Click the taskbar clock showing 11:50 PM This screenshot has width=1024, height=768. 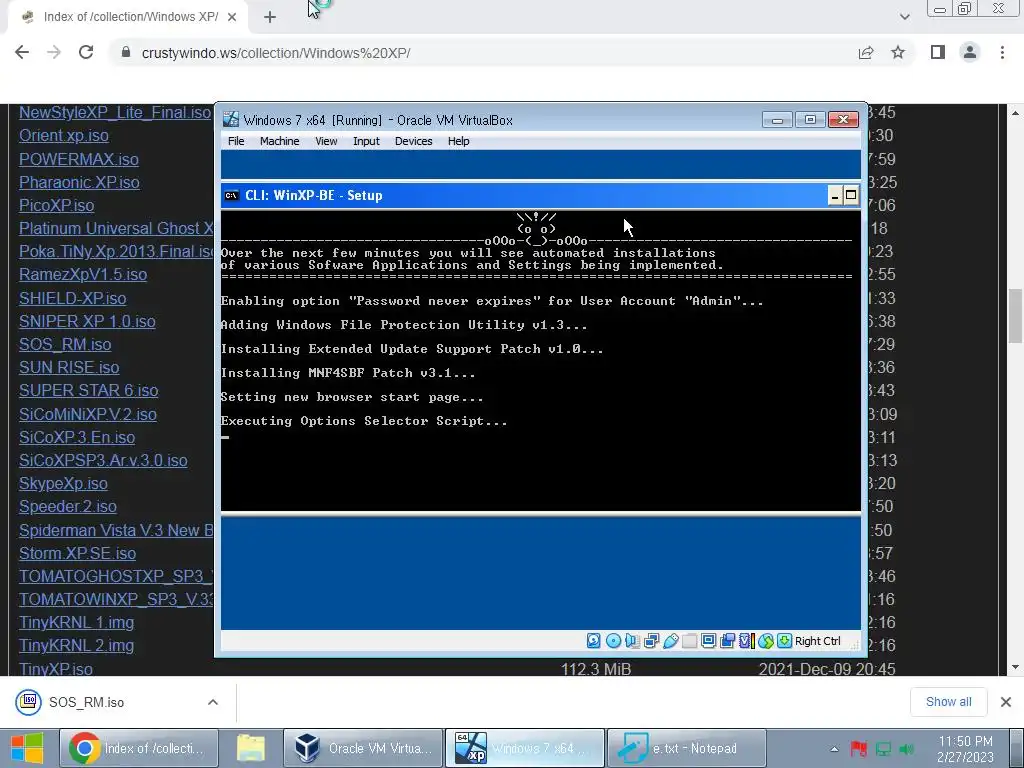(x=965, y=749)
